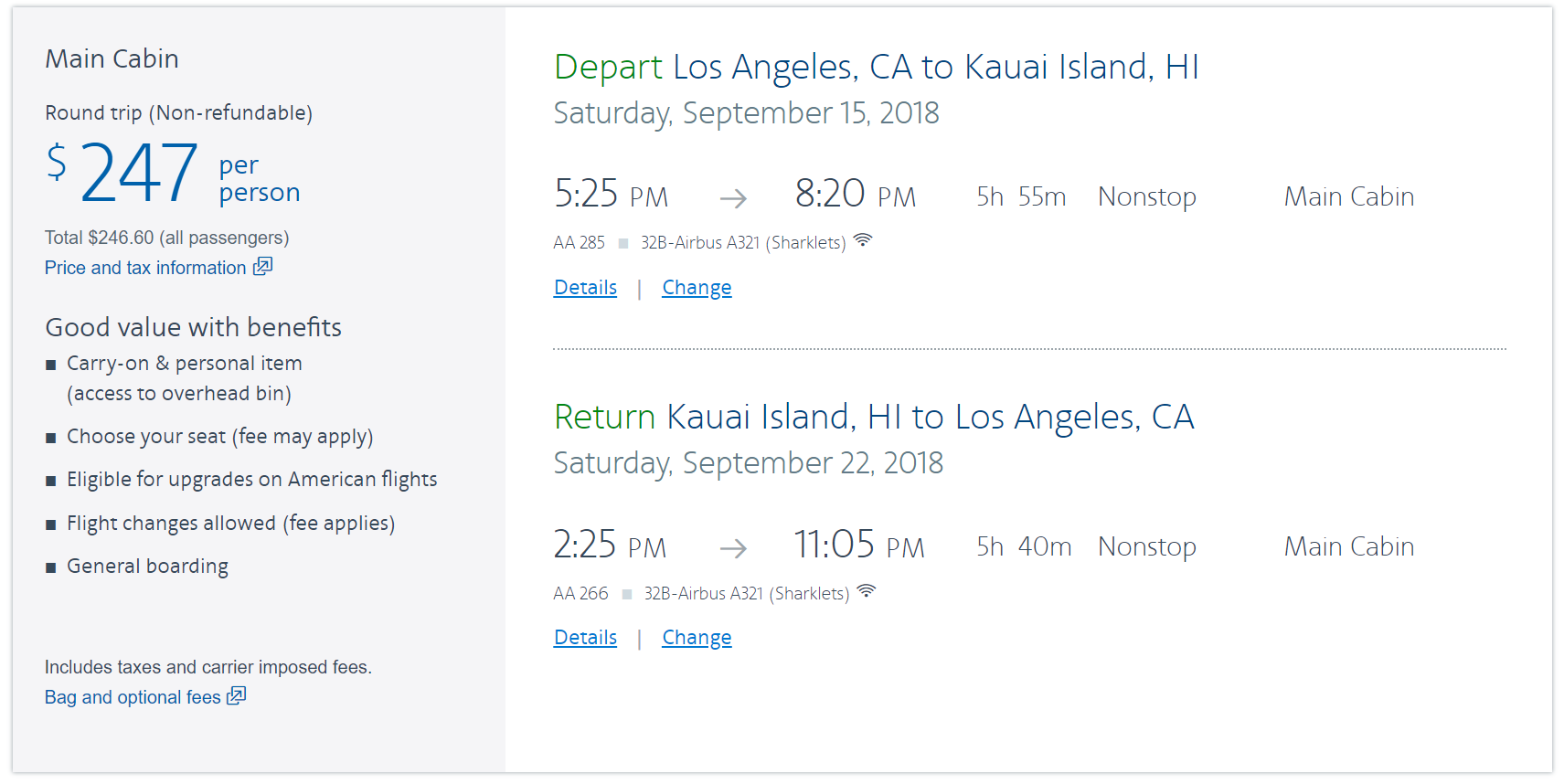1564x784 pixels.
Task: Click the square separator after AA 266
Action: [627, 594]
